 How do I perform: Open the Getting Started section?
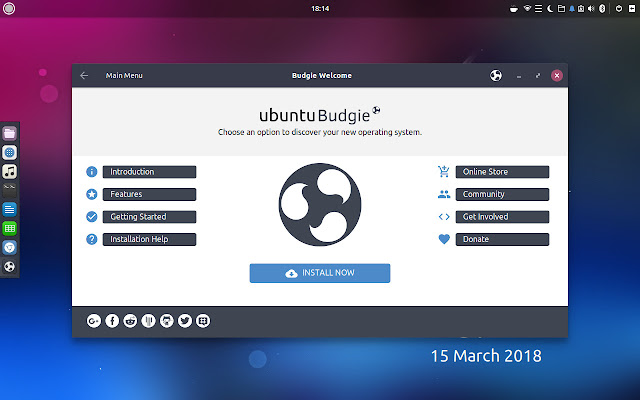(x=149, y=217)
